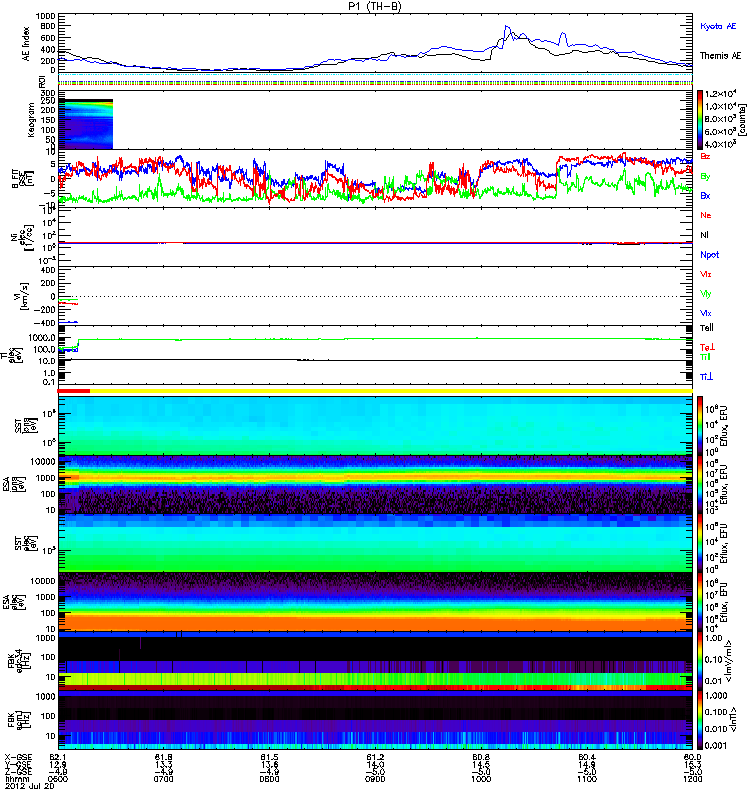The height and width of the screenshot is (800, 750).
Task: Click the blue Bx legend label
Action: point(705,196)
